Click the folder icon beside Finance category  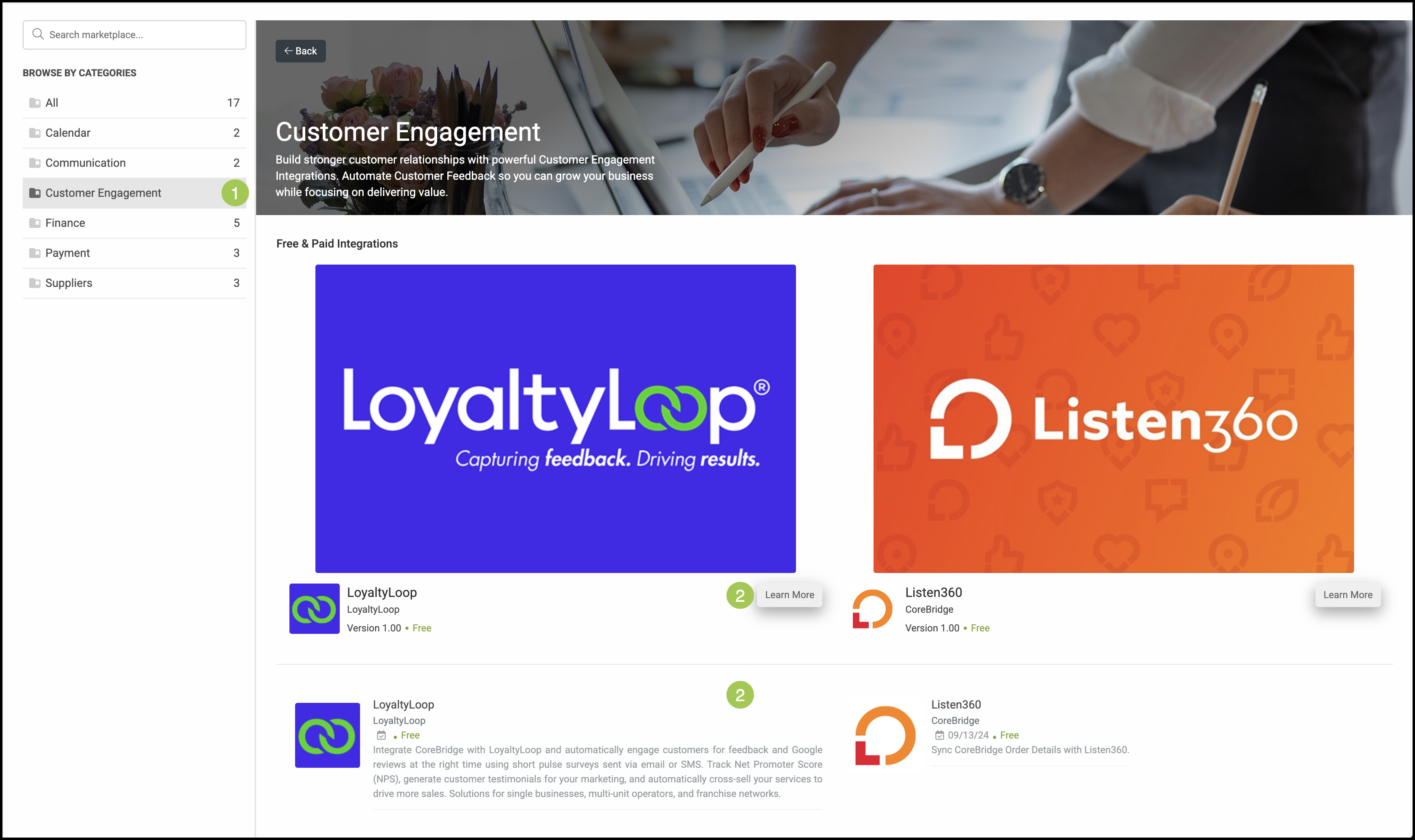click(35, 223)
